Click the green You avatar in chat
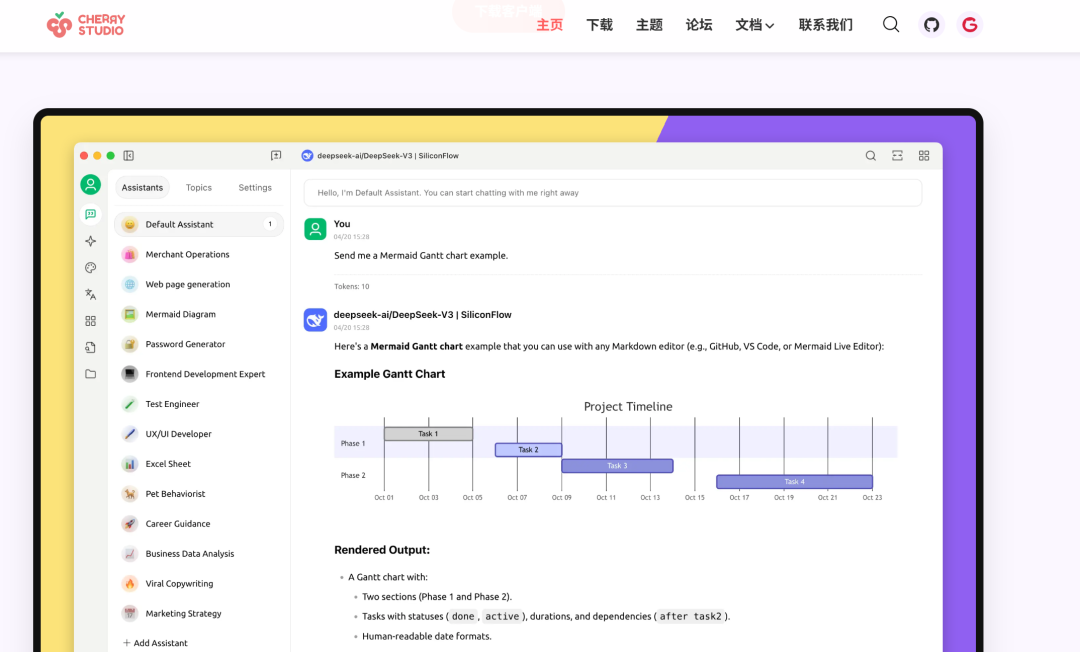The width and height of the screenshot is (1080, 652). click(315, 229)
